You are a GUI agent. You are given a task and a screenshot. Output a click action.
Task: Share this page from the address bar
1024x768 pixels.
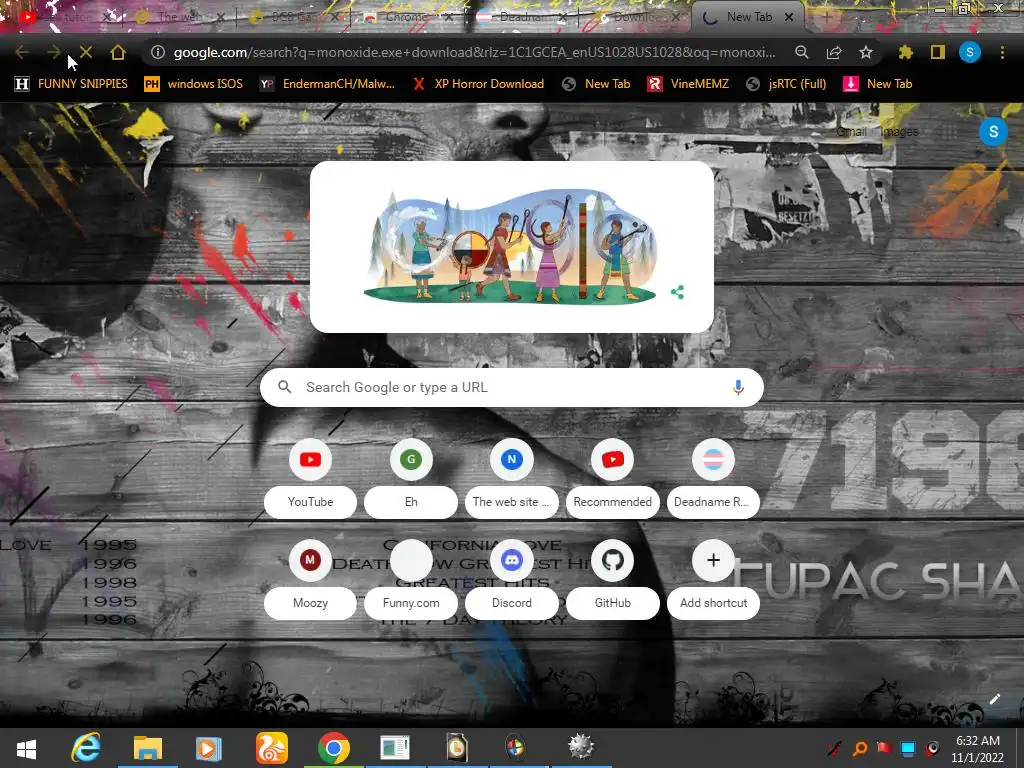pos(834,52)
